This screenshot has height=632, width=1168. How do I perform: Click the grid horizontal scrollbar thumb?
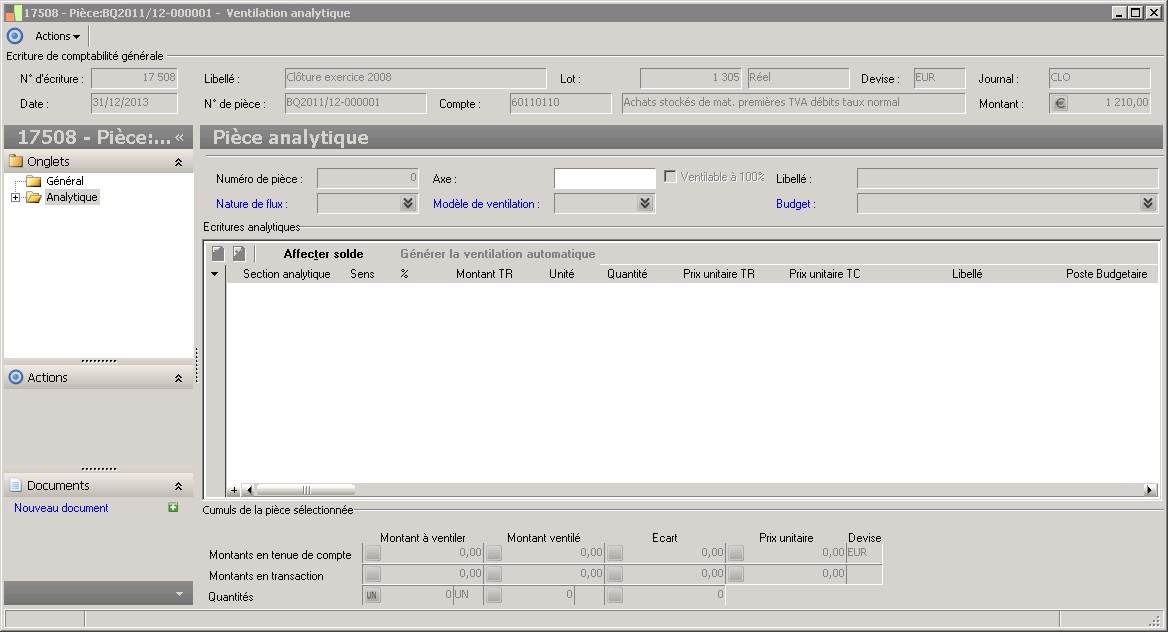[306, 490]
